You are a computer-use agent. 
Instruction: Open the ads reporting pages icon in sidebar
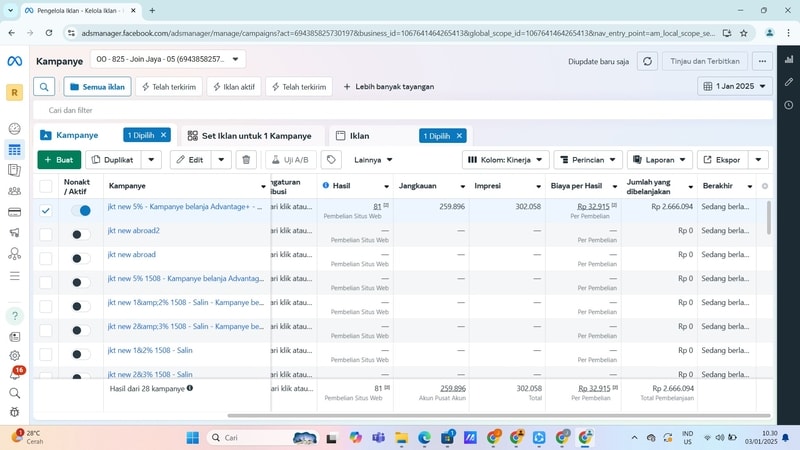pyautogui.click(x=14, y=170)
